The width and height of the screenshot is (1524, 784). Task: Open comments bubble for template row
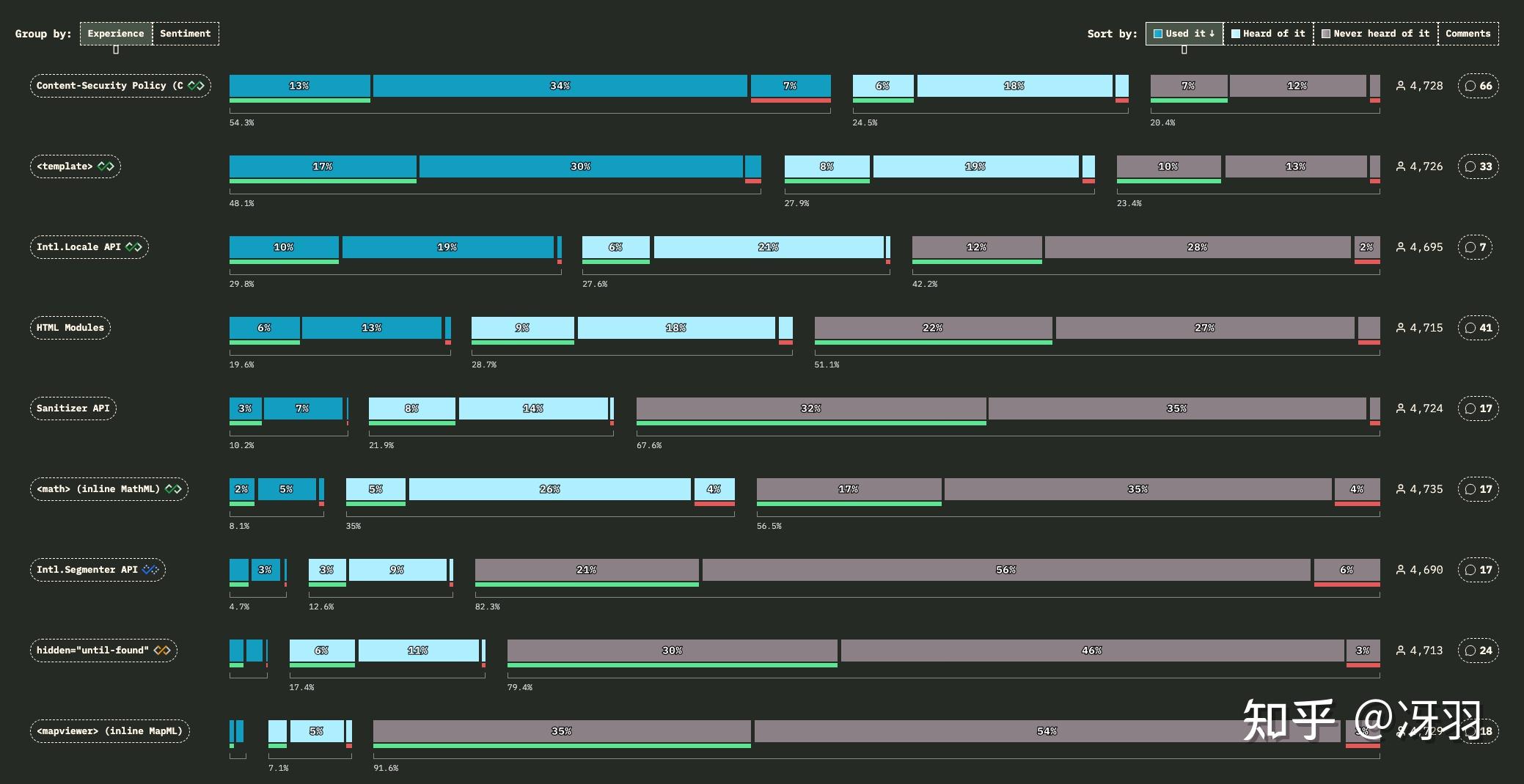click(x=1478, y=166)
